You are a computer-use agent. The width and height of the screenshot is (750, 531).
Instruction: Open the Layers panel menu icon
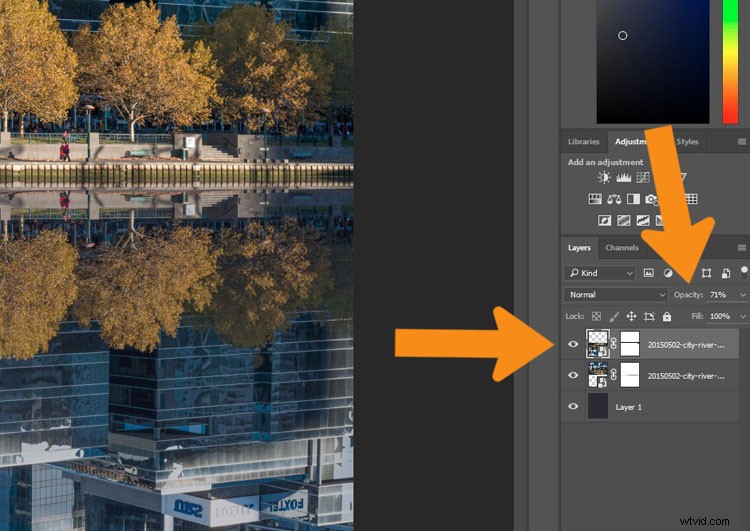(x=742, y=248)
